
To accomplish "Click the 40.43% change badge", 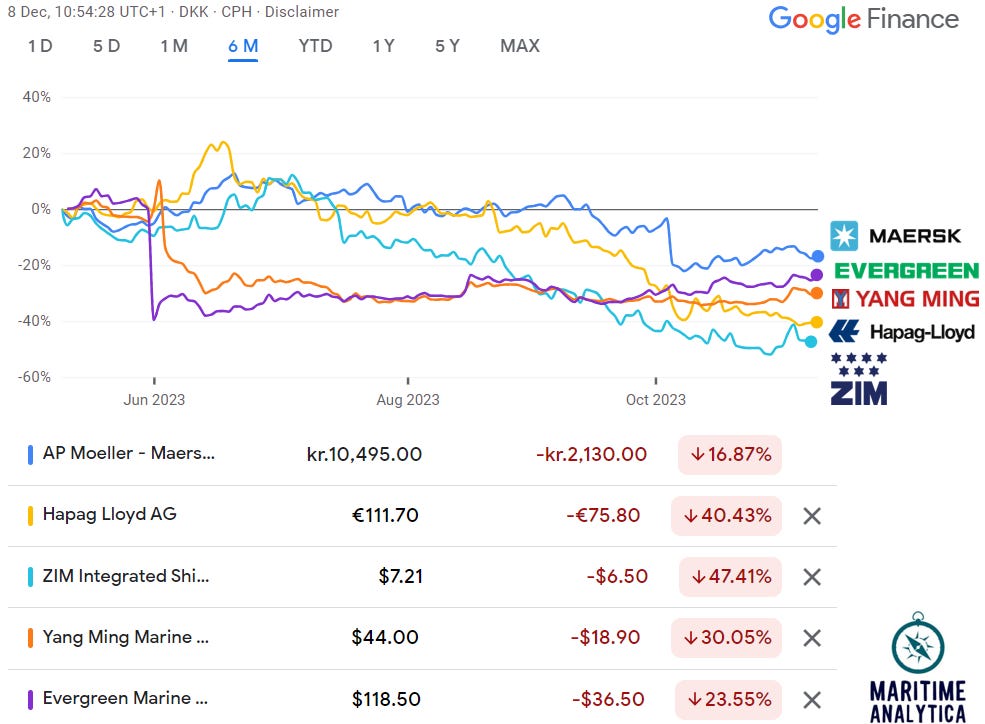I will [x=726, y=516].
